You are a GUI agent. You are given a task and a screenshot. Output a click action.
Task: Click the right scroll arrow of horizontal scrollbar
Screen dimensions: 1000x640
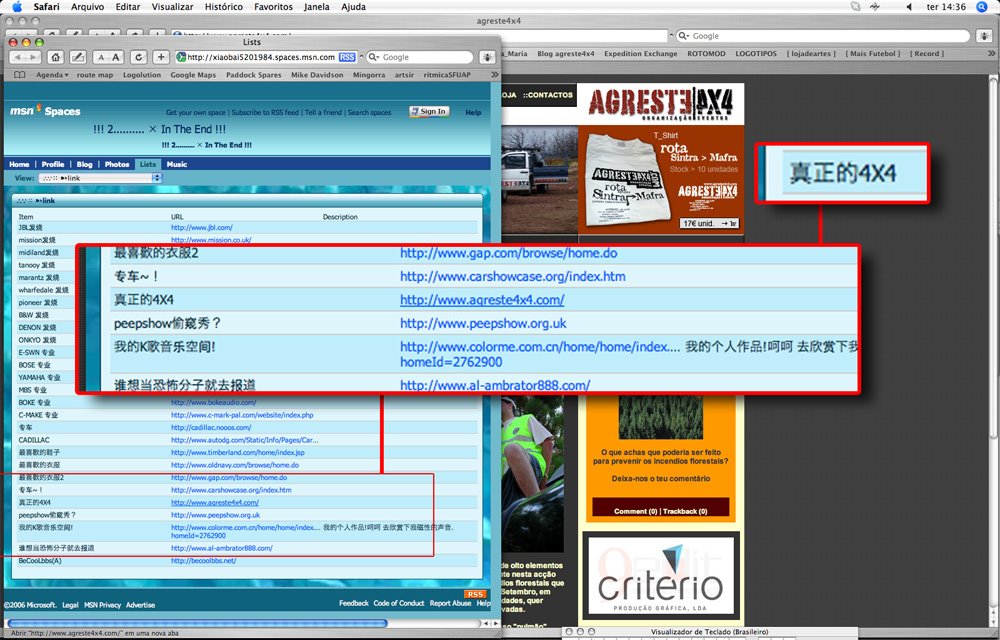pyautogui.click(x=494, y=623)
